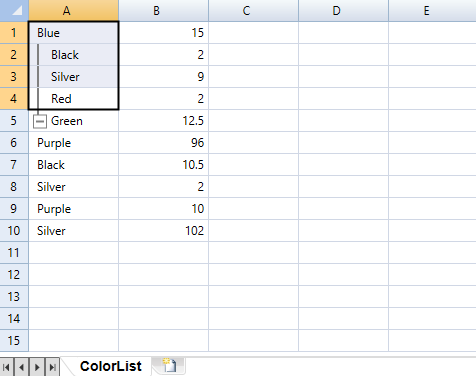Select column A header
Viewport: 476px width, 376px height.
(73, 10)
